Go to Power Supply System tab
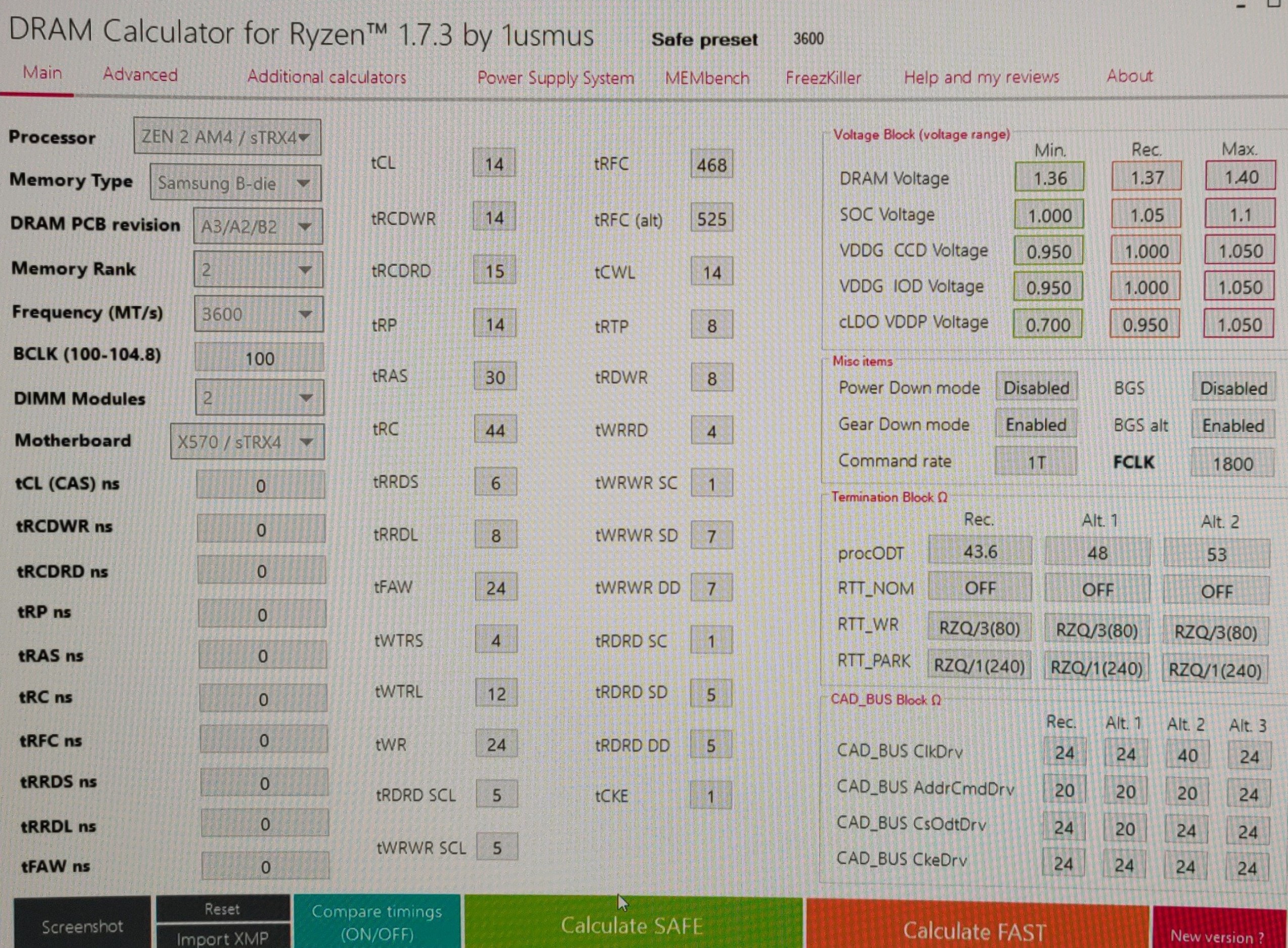Image resolution: width=1288 pixels, height=948 pixels. pos(555,78)
